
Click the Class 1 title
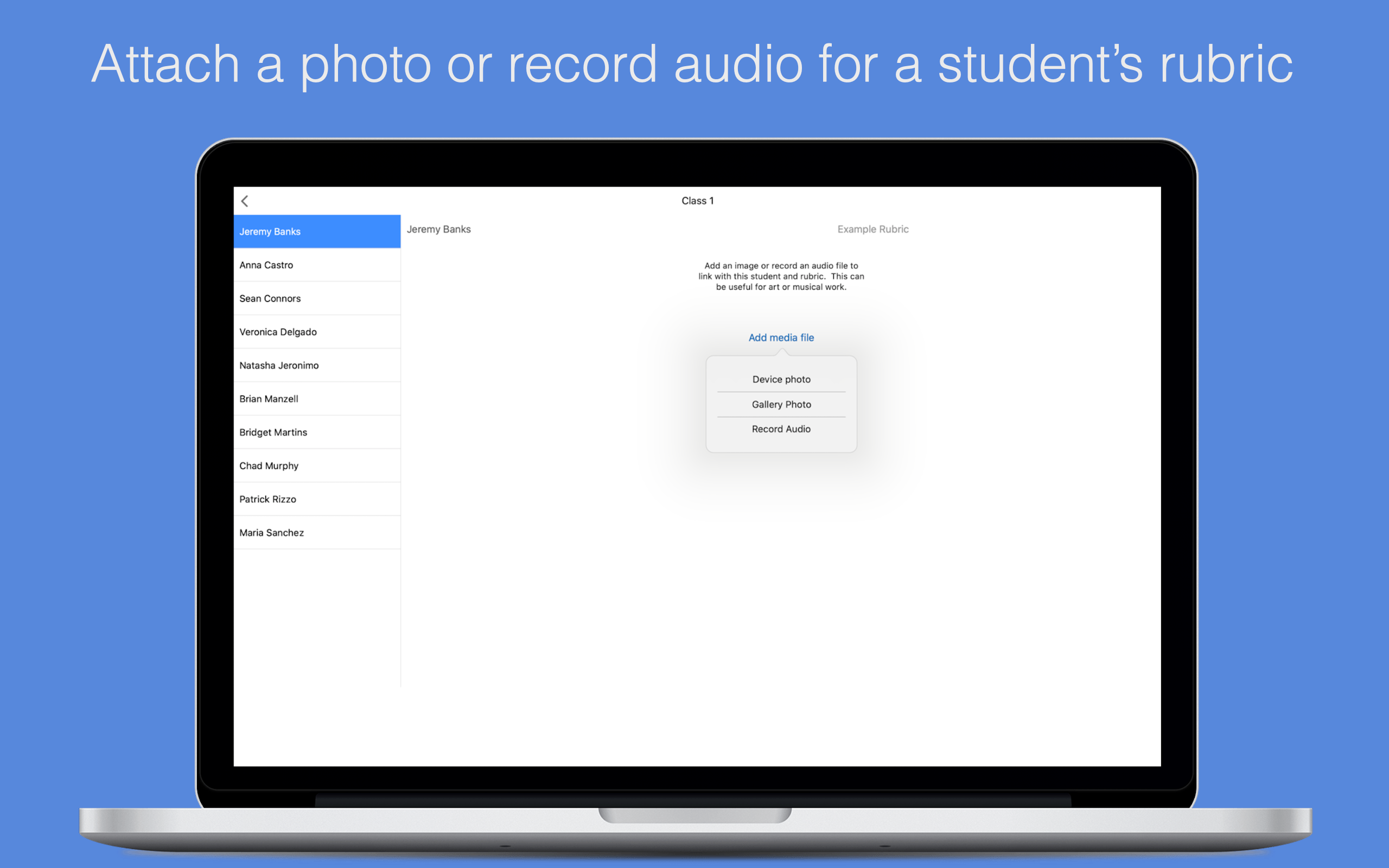click(697, 201)
